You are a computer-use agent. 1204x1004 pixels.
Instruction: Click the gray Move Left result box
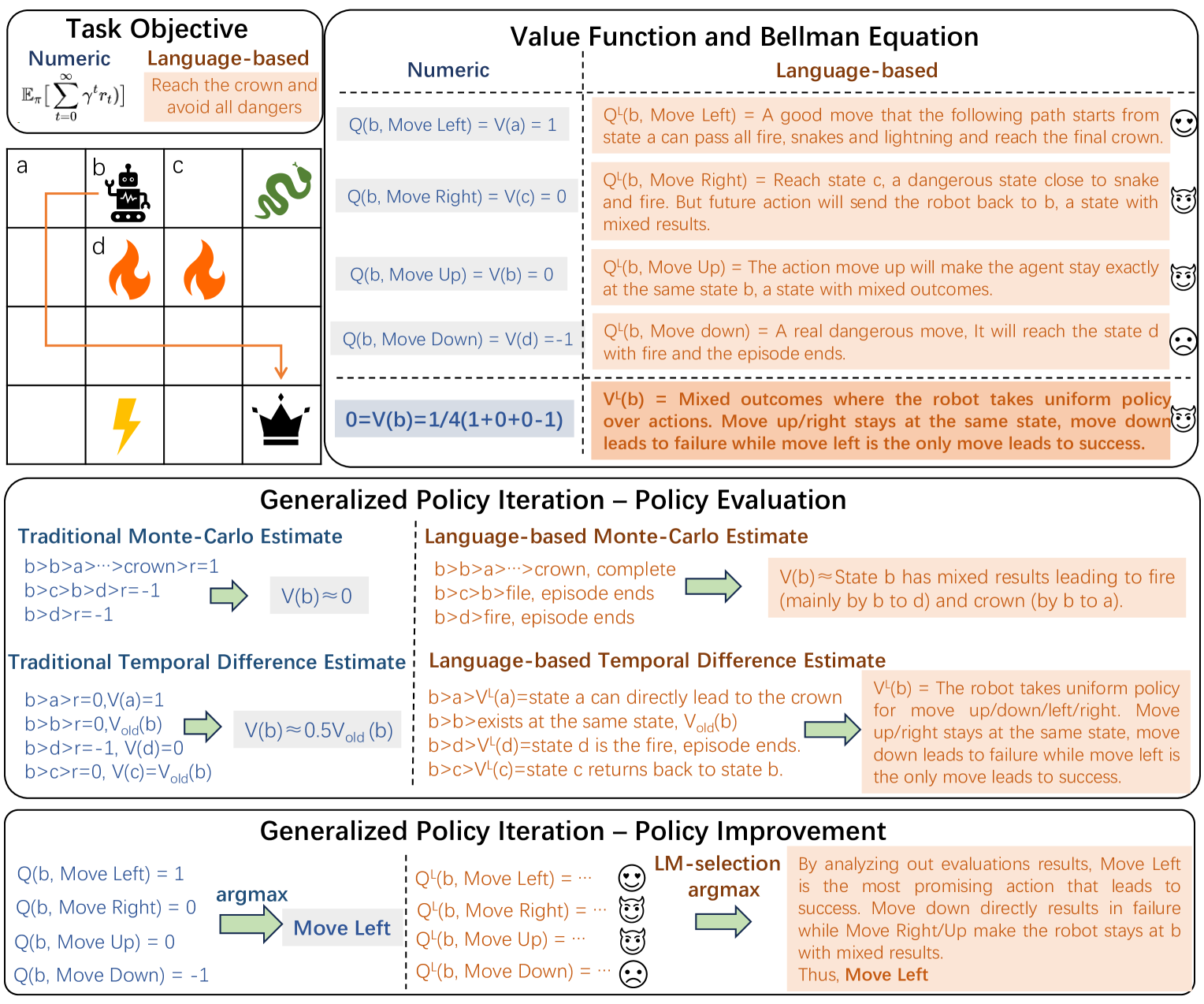pos(341,928)
